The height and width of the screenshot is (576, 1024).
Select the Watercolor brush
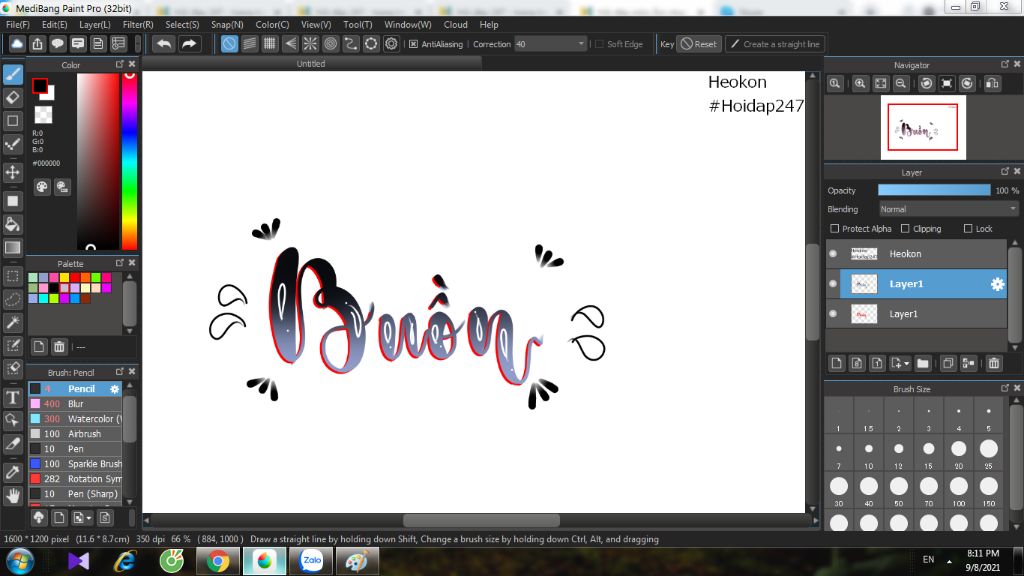tap(75, 419)
